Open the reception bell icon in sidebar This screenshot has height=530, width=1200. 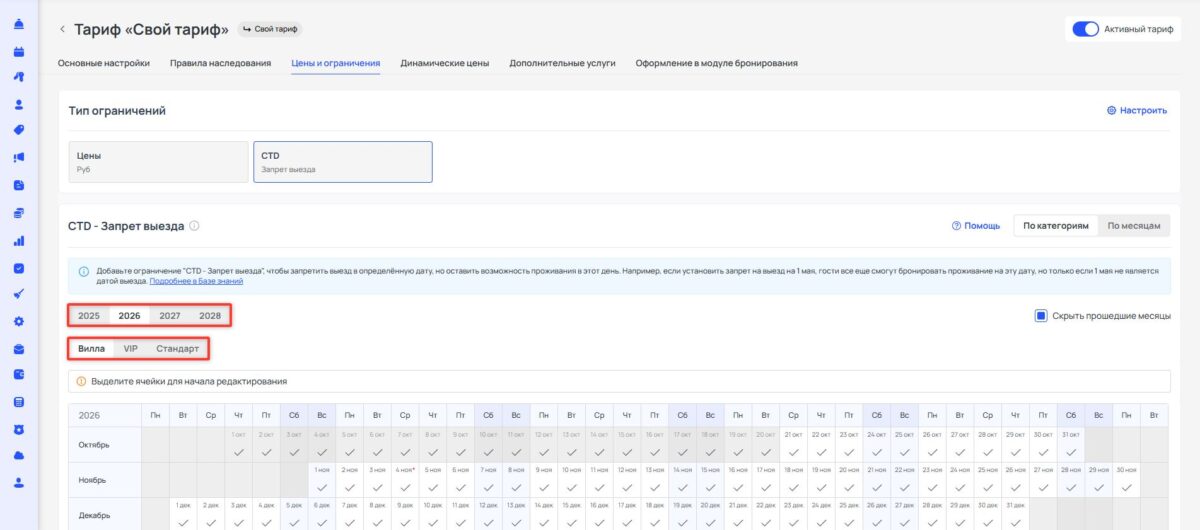click(19, 23)
